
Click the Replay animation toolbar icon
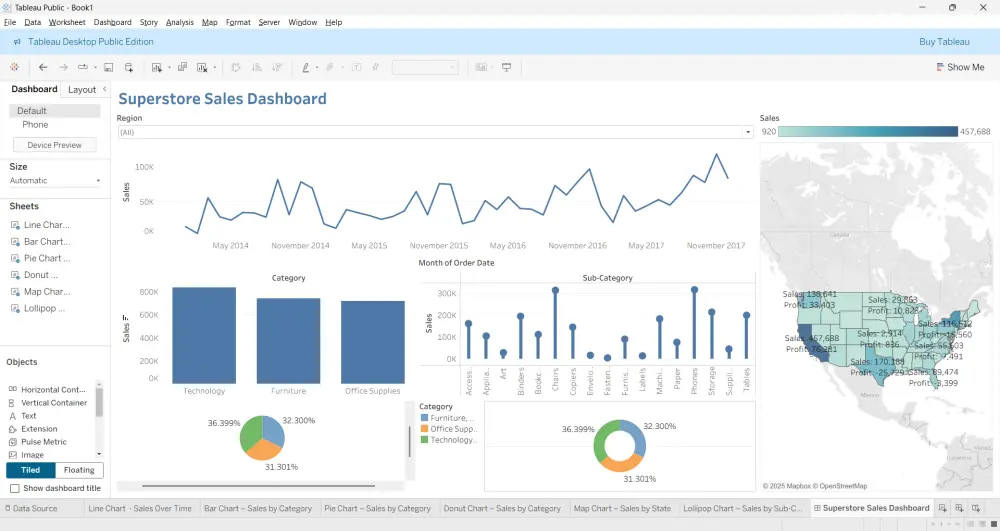(x=83, y=67)
